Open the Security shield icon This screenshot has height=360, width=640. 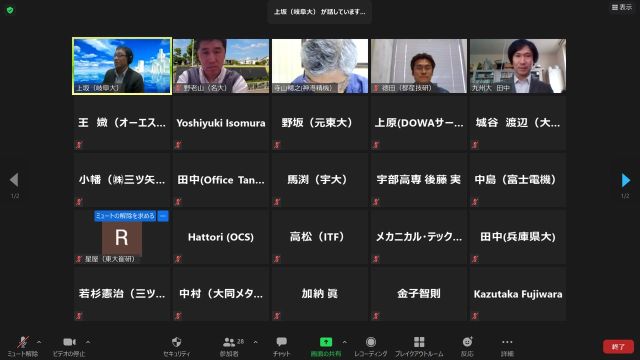click(x=176, y=342)
